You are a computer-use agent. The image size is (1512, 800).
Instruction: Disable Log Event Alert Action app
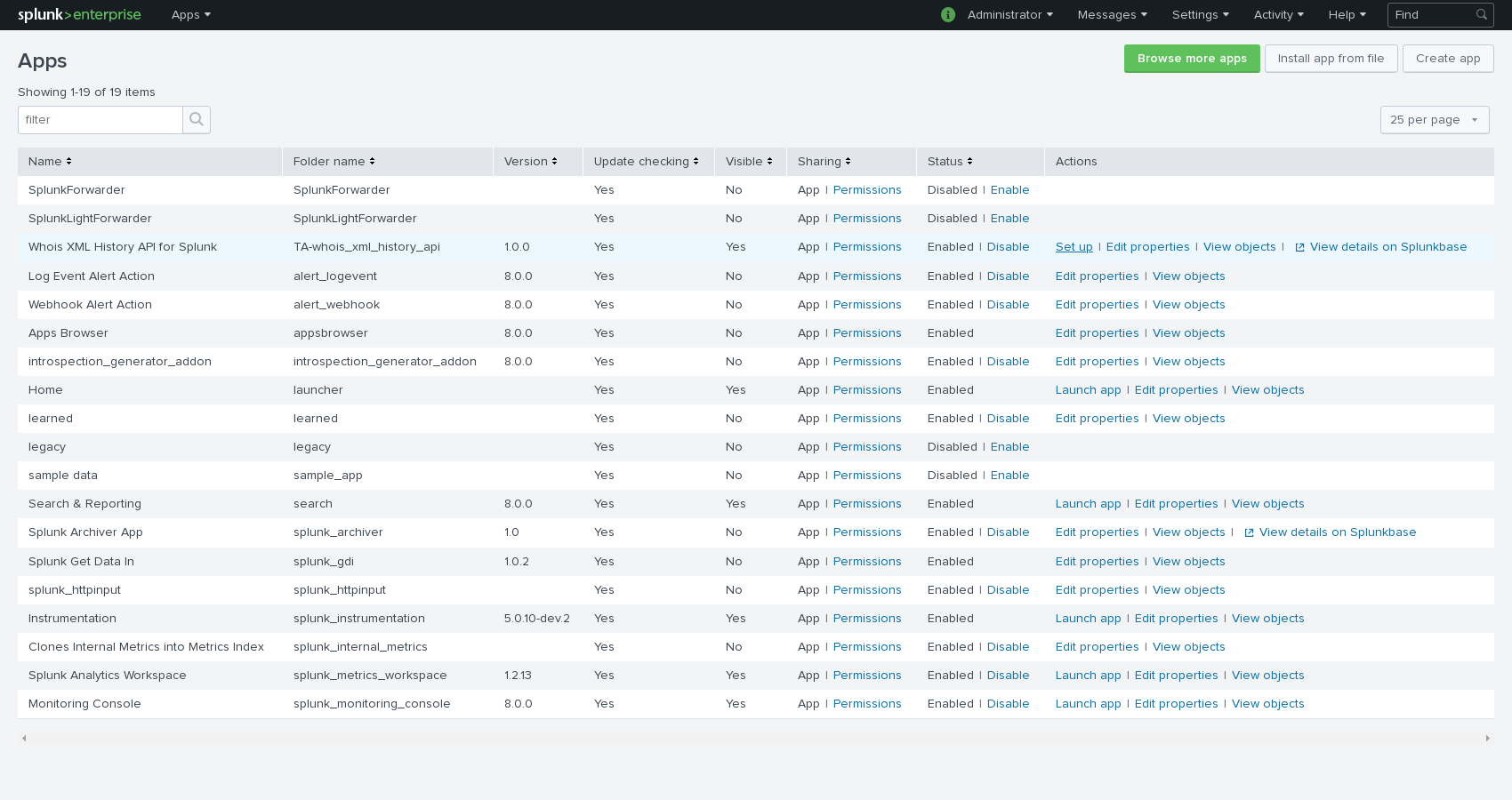coord(1008,276)
